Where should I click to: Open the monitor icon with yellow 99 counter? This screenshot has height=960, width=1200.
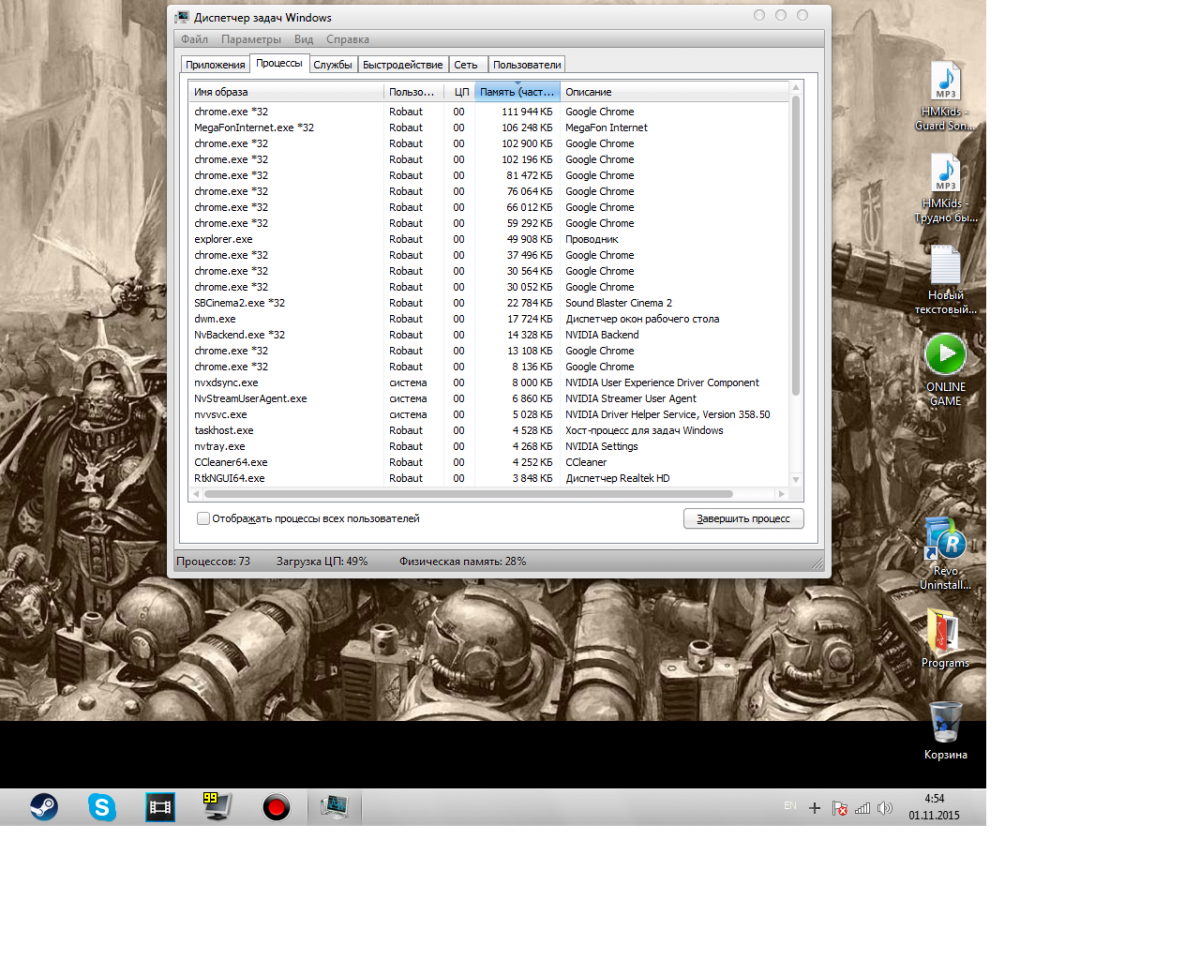[x=217, y=806]
